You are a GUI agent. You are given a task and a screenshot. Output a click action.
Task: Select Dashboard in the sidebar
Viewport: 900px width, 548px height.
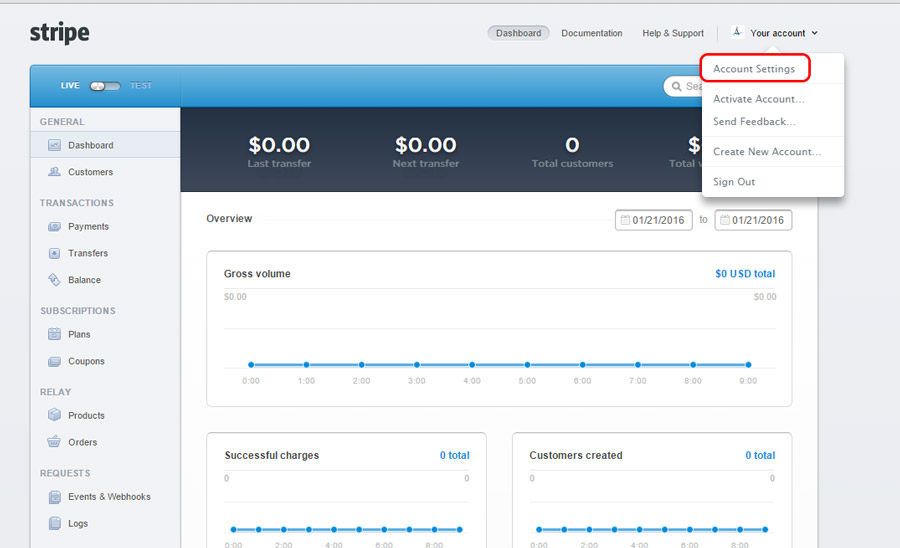(90, 145)
